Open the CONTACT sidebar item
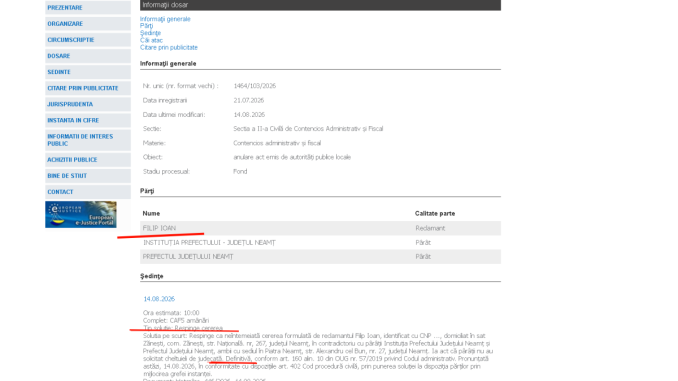Image resolution: width=678 pixels, height=381 pixels. coord(88,192)
